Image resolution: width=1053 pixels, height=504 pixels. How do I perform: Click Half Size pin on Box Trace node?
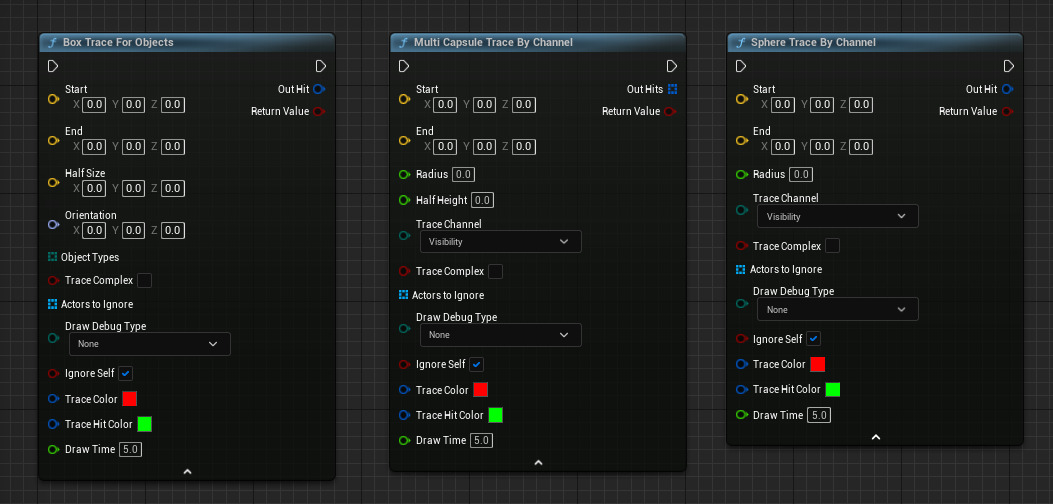pyautogui.click(x=54, y=183)
